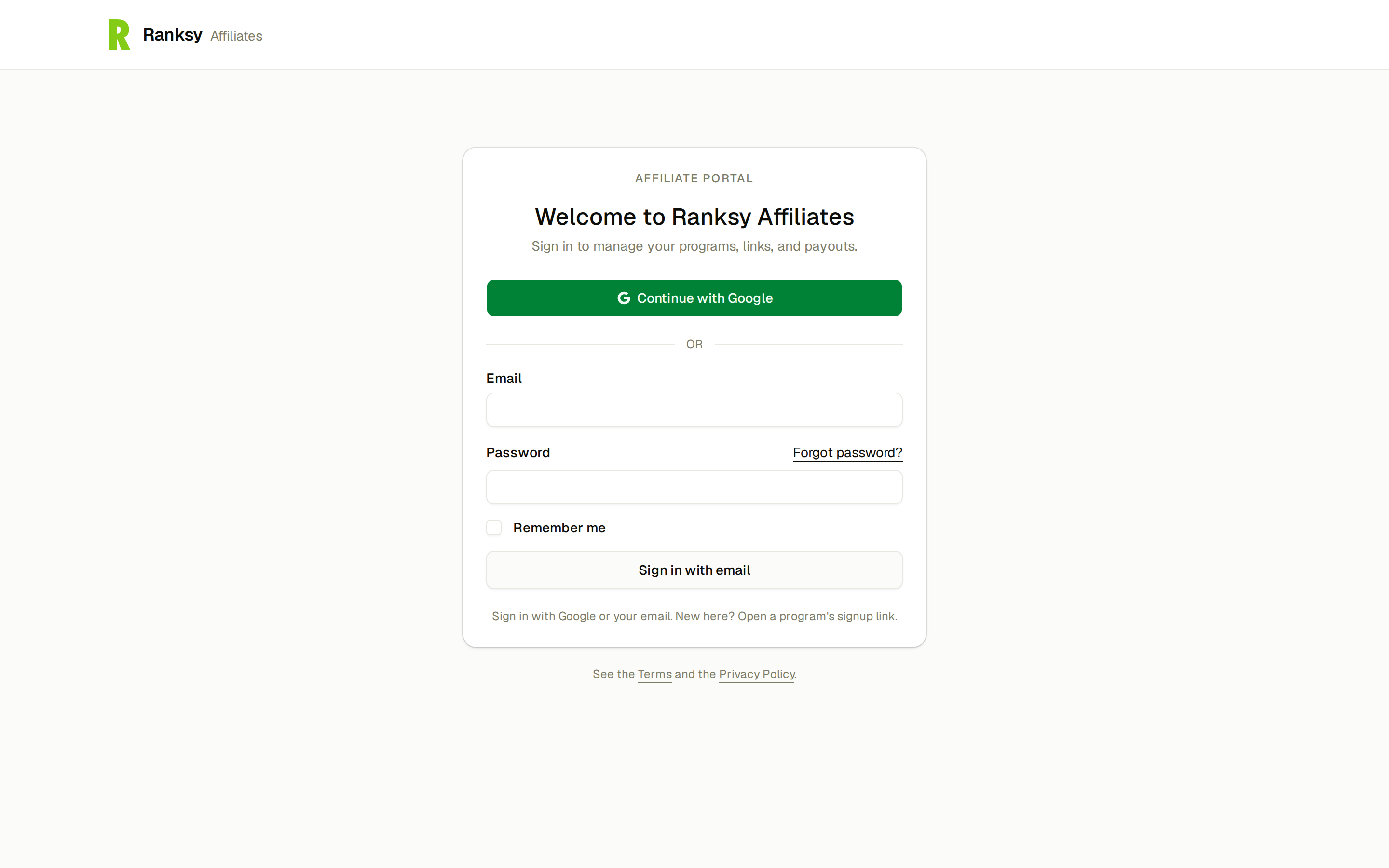1389x868 pixels.
Task: Click the Affiliates label beside Ranksy
Action: (236, 36)
